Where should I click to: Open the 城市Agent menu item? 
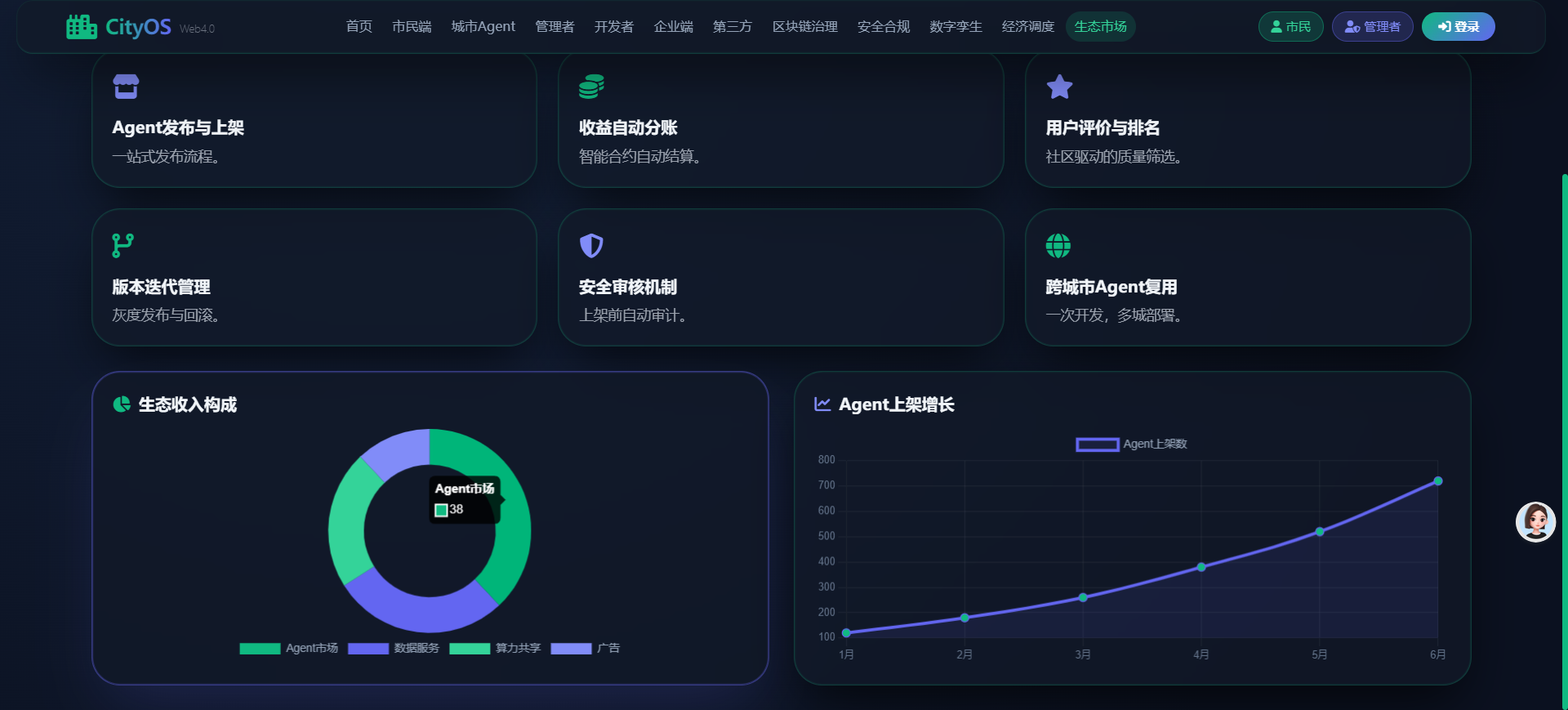pyautogui.click(x=483, y=27)
